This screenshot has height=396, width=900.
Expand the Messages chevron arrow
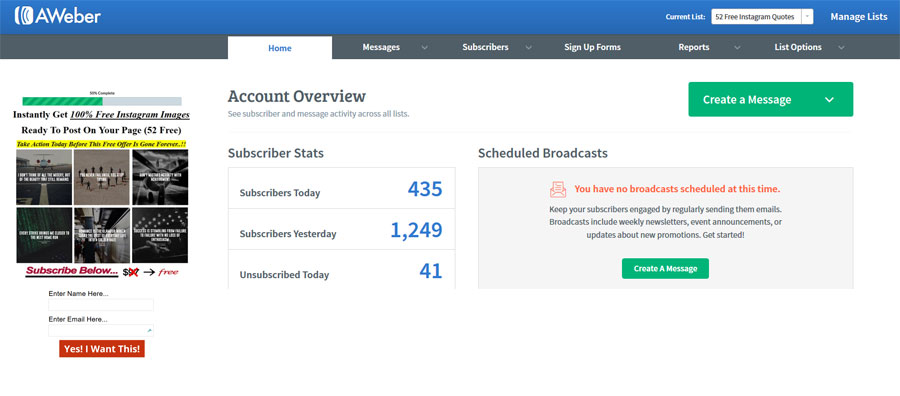click(x=424, y=48)
